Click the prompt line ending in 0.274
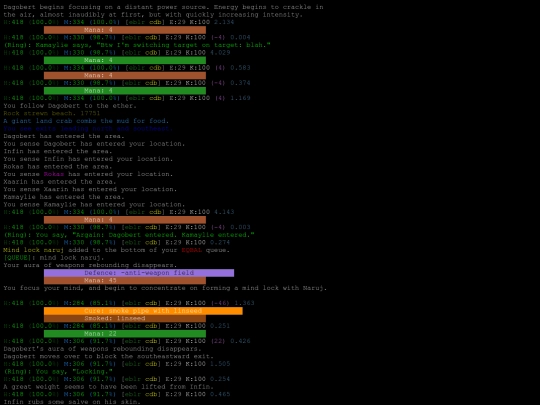The image size is (540, 405). [117, 242]
